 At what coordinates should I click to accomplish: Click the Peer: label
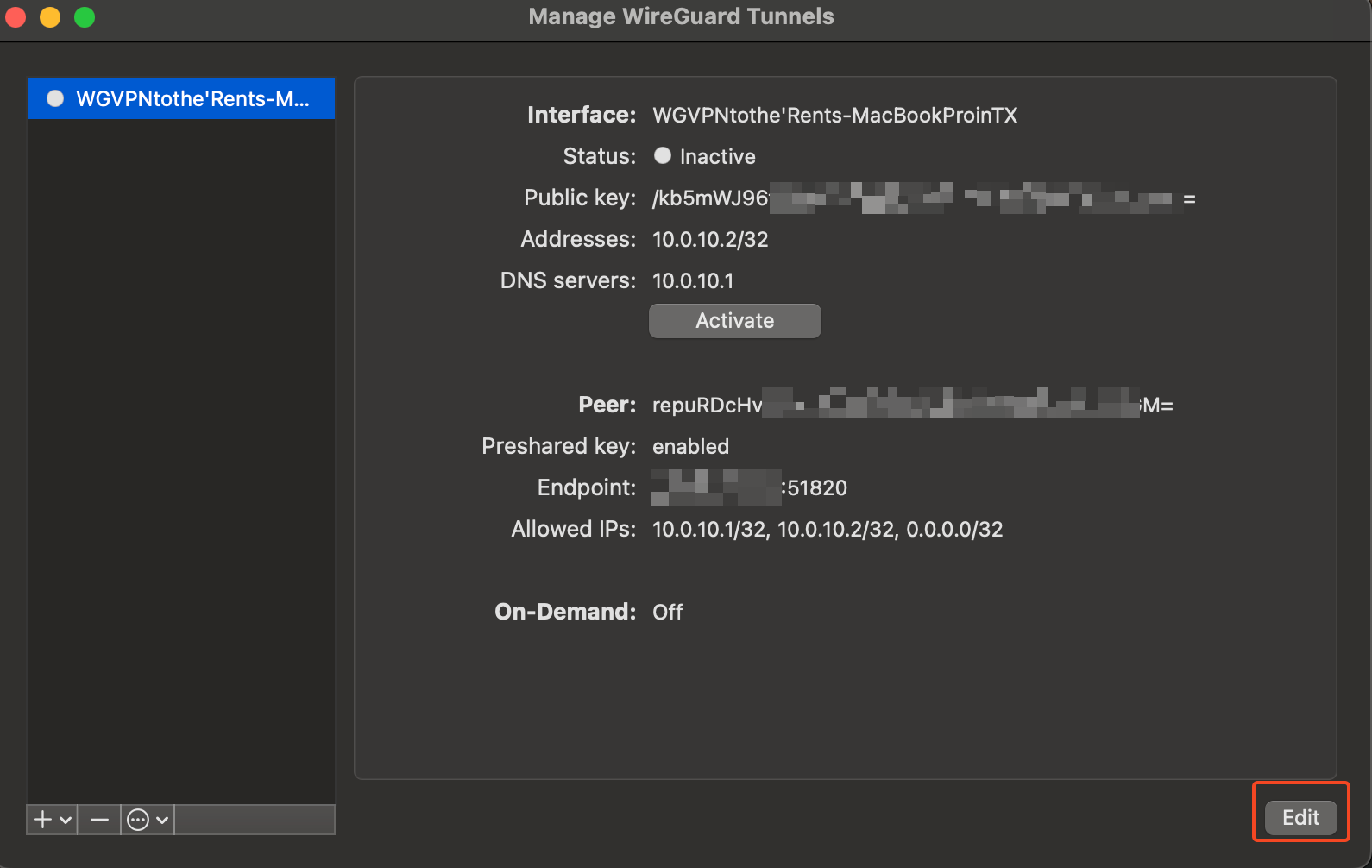tap(607, 405)
